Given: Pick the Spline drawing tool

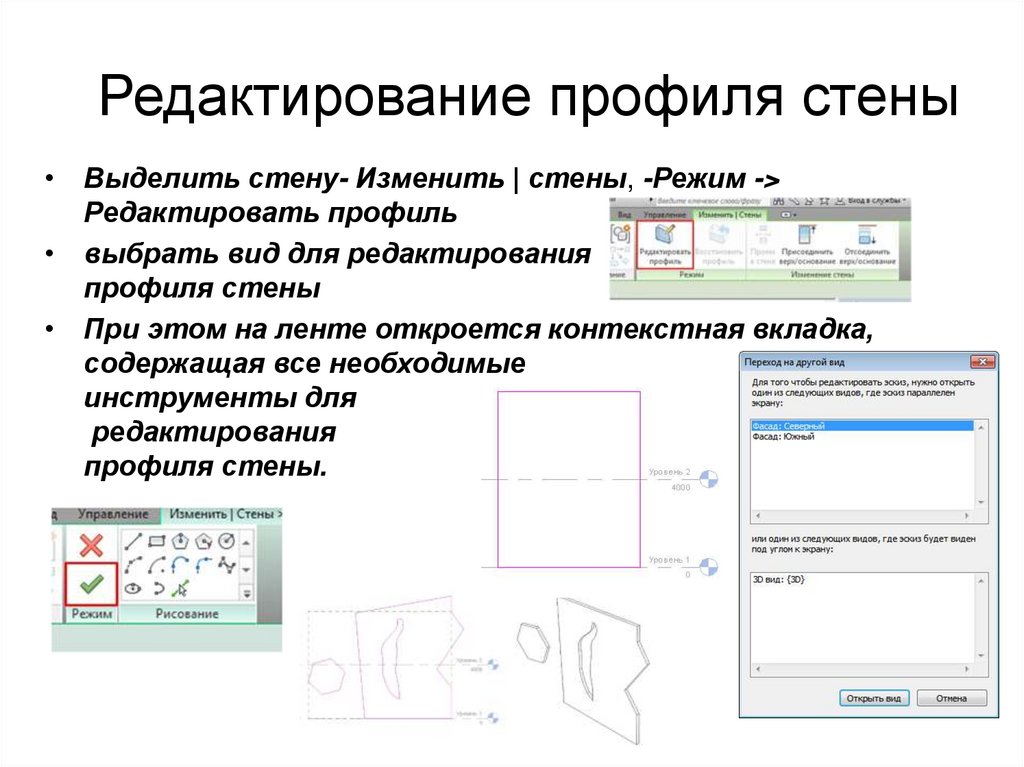Looking at the screenshot, I should coord(228,565).
